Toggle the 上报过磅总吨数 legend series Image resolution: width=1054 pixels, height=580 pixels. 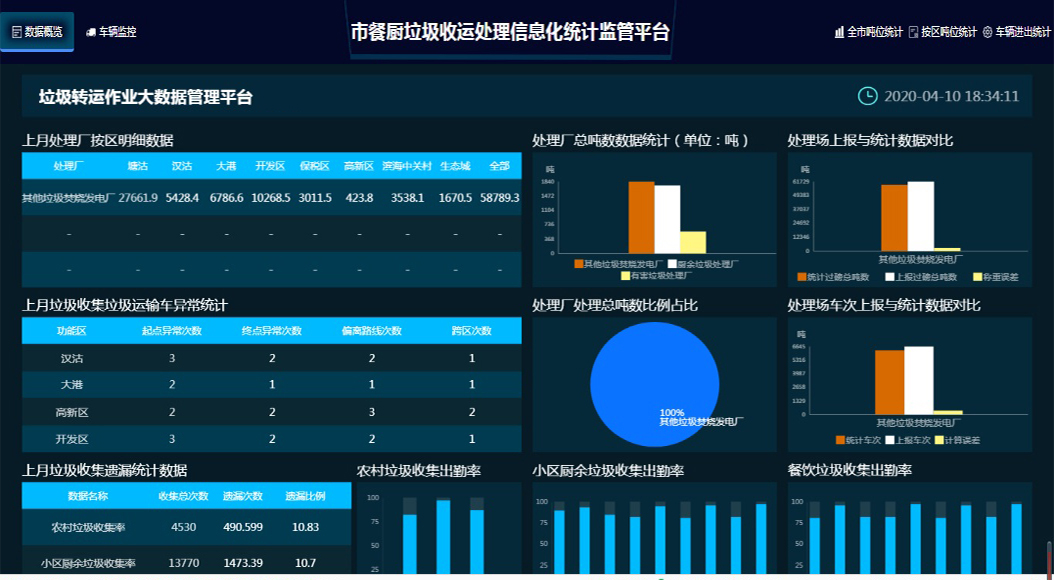[x=921, y=277]
